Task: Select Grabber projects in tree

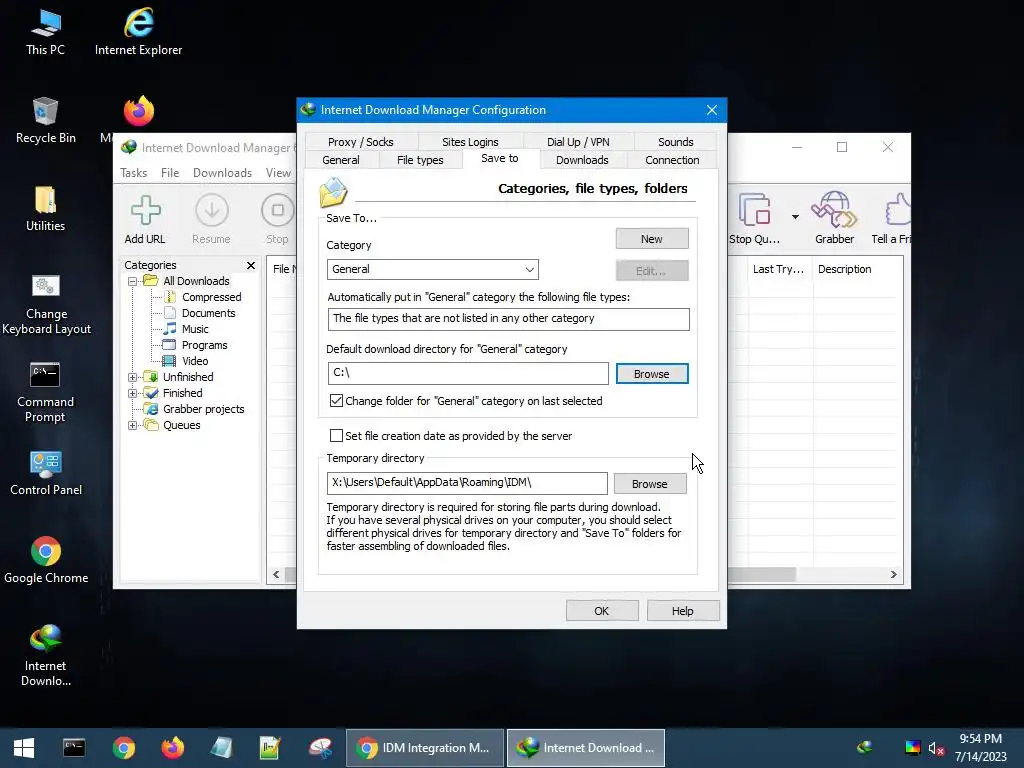Action: (x=203, y=409)
